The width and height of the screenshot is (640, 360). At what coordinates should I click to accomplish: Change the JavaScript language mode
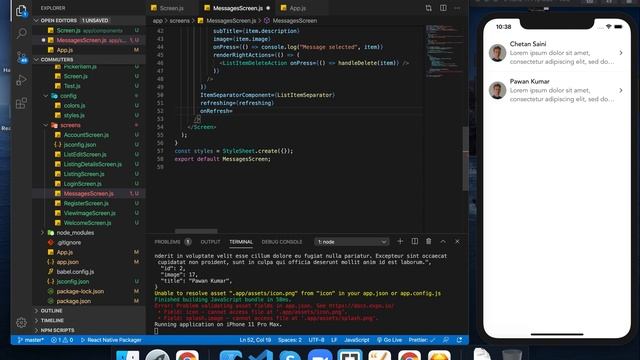click(x=357, y=340)
